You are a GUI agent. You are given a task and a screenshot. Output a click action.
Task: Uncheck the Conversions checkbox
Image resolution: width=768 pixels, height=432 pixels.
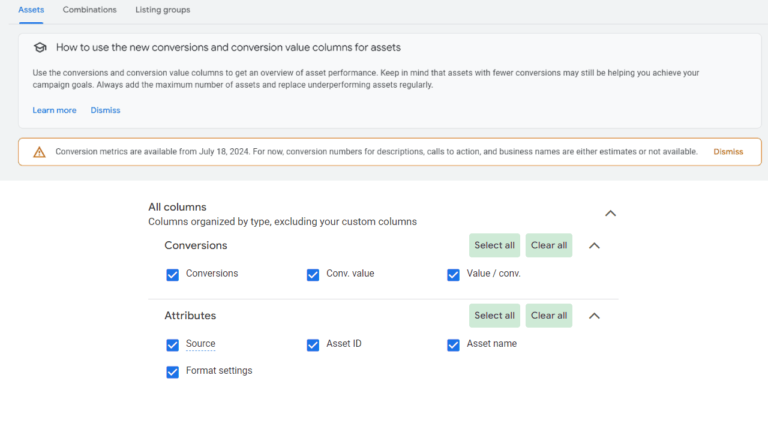click(172, 275)
